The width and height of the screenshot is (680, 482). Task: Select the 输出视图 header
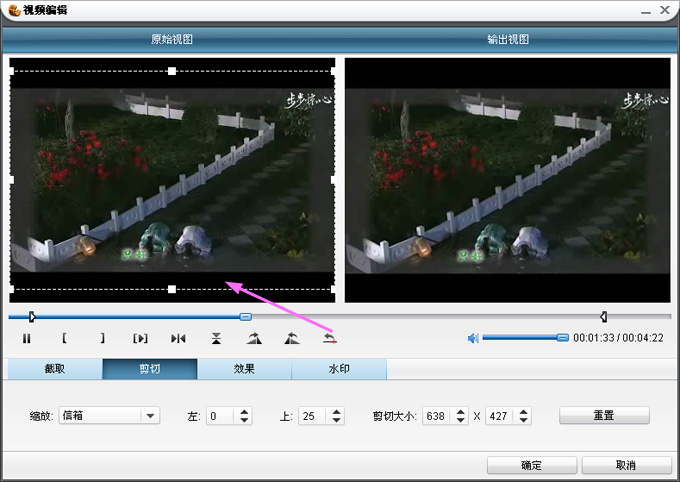tap(508, 39)
